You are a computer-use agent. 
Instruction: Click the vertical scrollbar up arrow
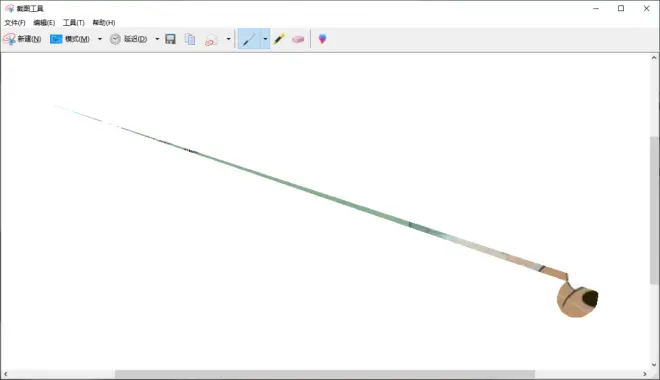pyautogui.click(x=654, y=58)
